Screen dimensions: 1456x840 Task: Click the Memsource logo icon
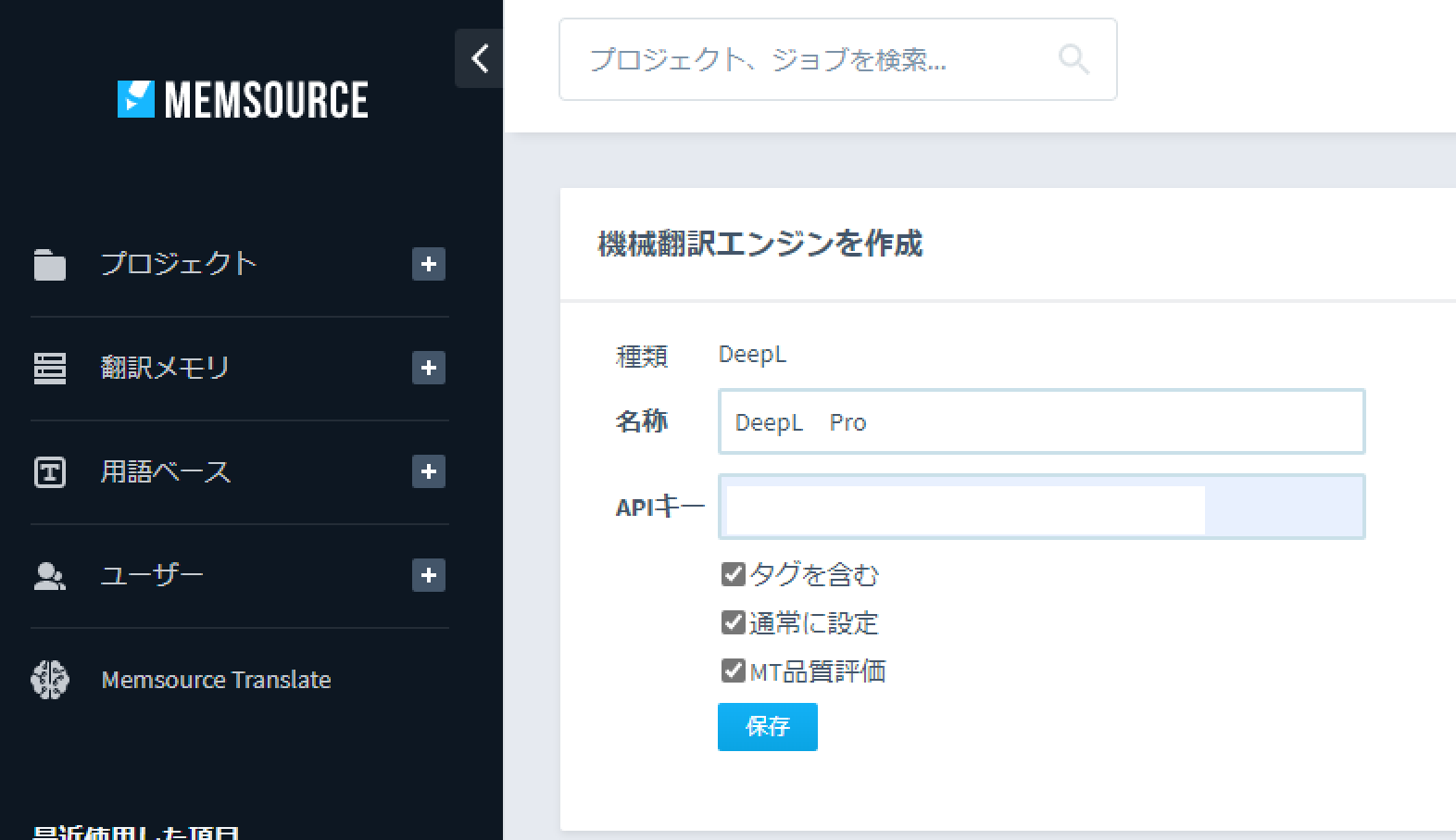pyautogui.click(x=136, y=99)
